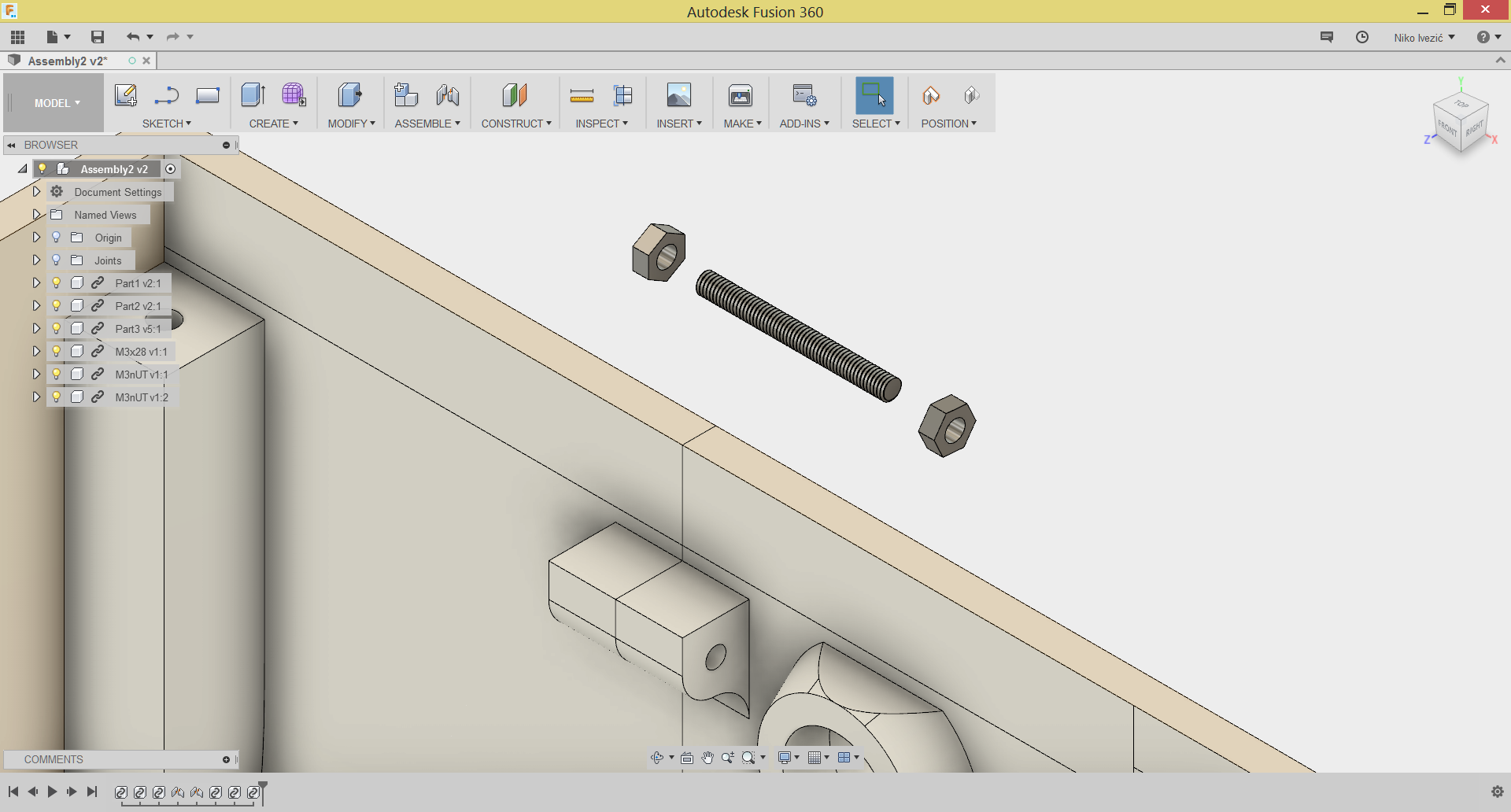Open the CREATE menu
Viewport: 1511px width, 812px height.
coord(273,124)
